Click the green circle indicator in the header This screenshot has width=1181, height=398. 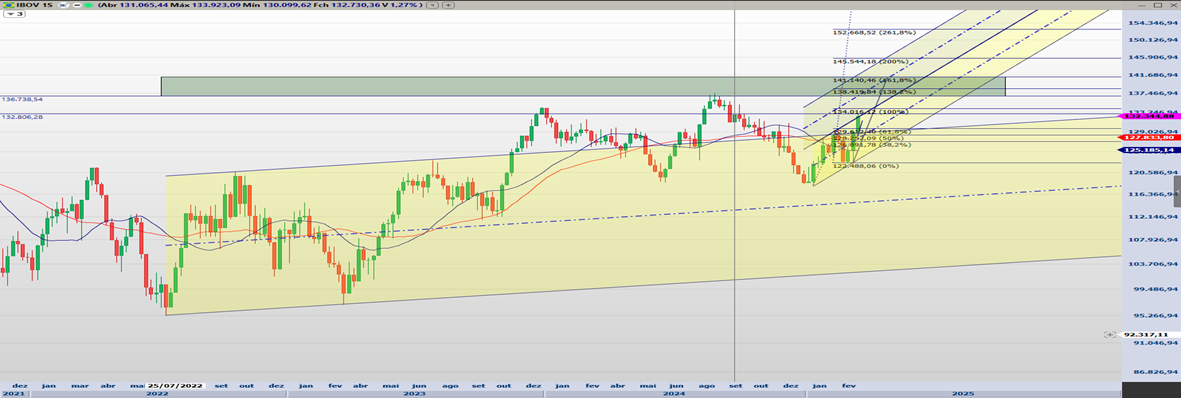click(x=89, y=5)
